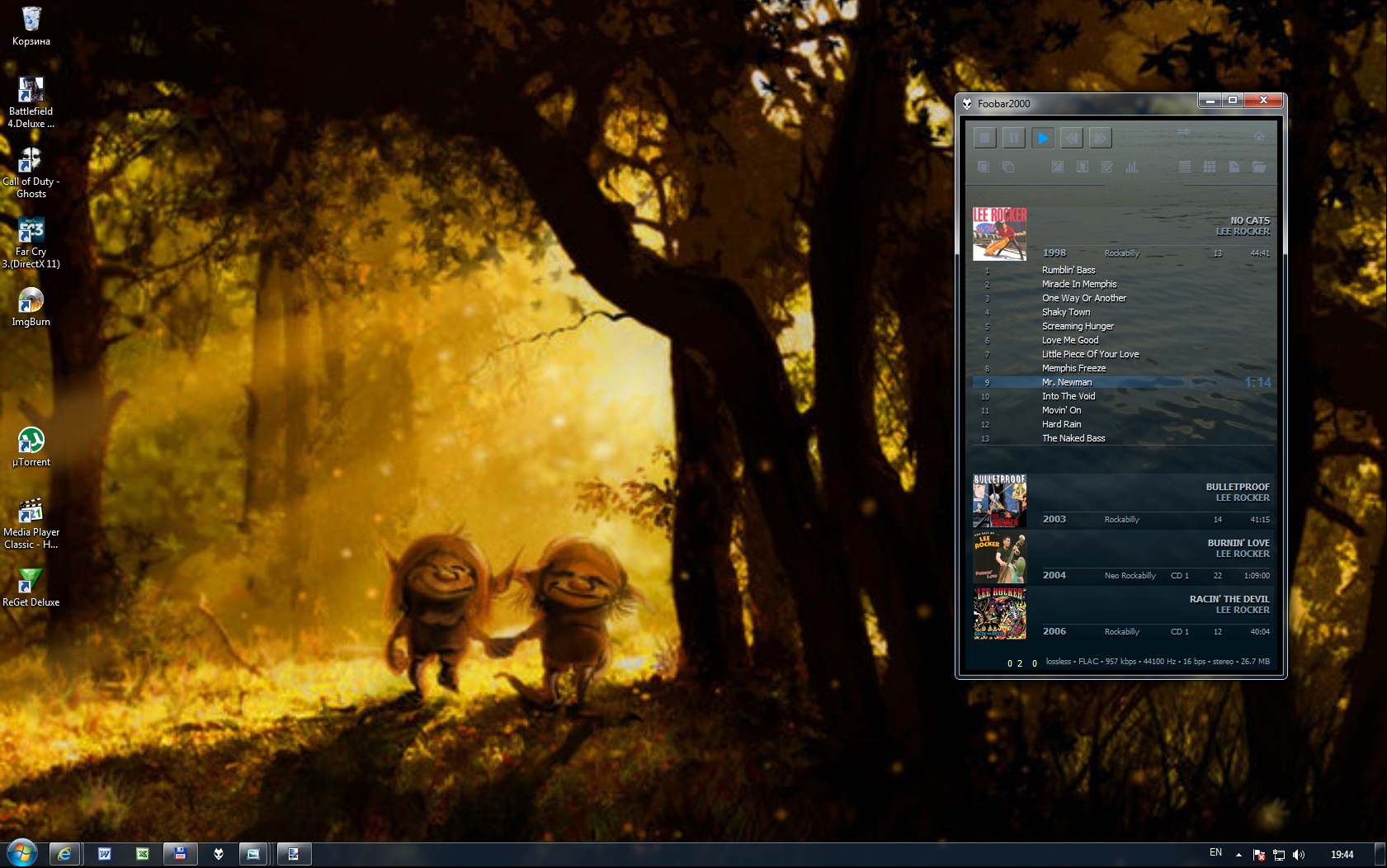The image size is (1387, 868).
Task: Click the home icon in Foobar2000
Action: 1258,136
